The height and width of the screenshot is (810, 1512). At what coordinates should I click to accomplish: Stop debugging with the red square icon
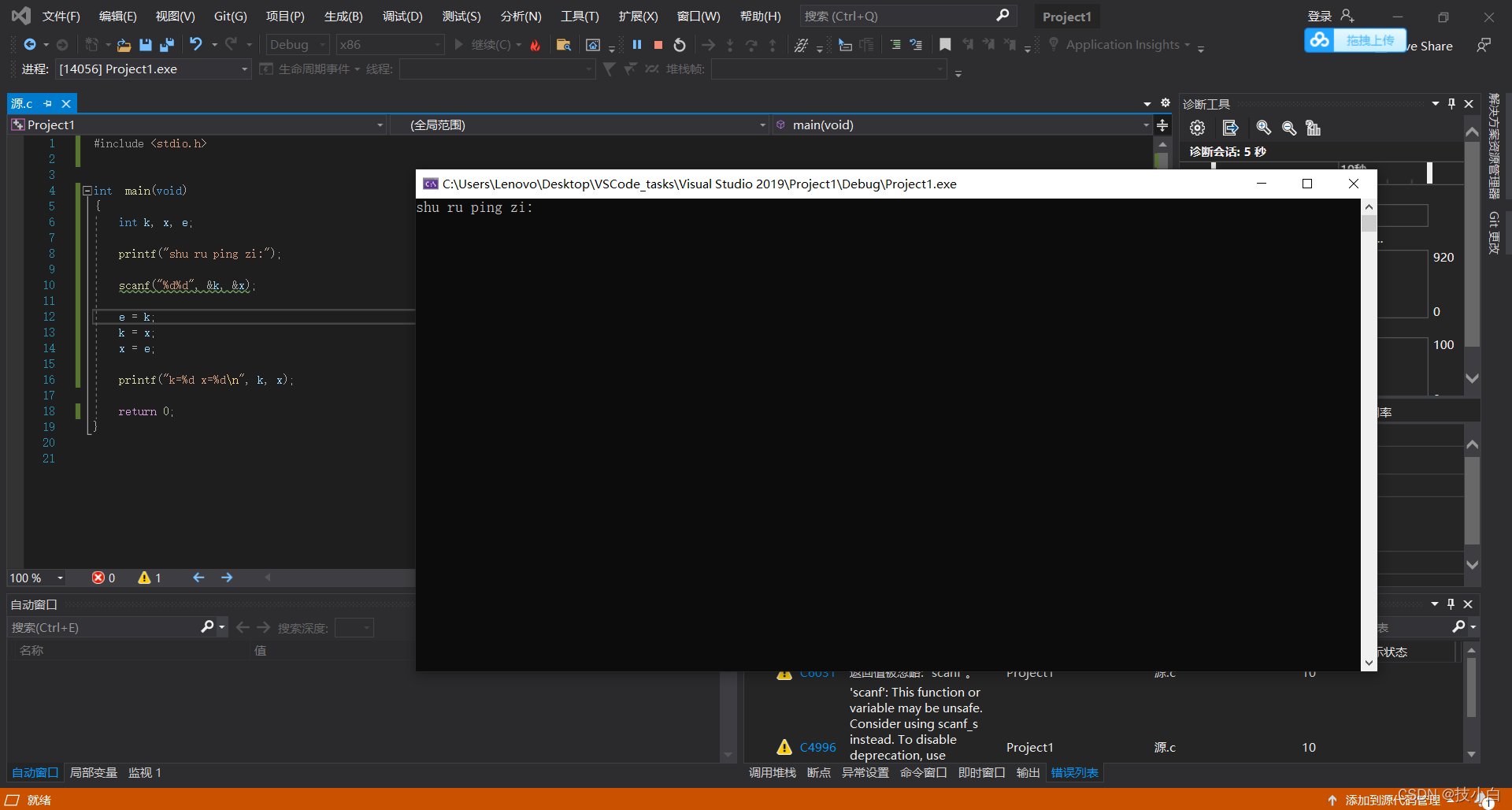(658, 45)
